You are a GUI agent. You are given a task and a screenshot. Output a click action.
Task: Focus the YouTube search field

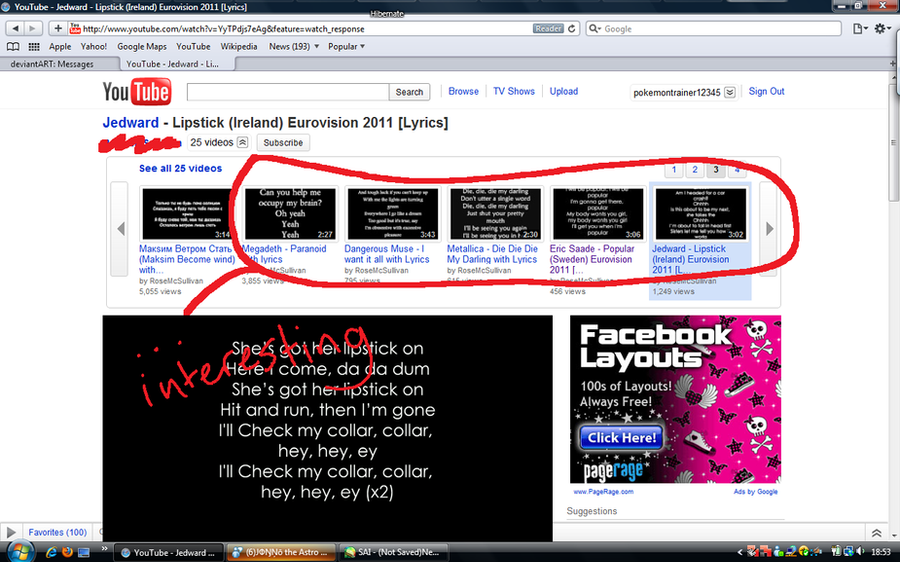tap(288, 92)
